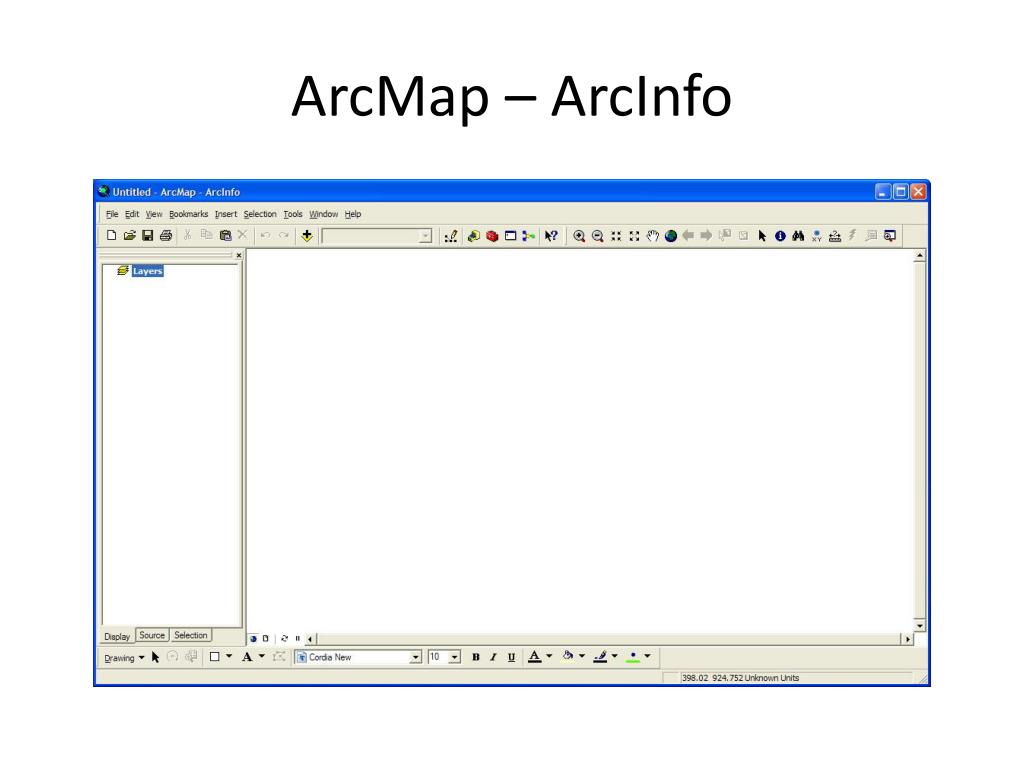Viewport: 1024px width, 768px height.
Task: Switch to the Display tab
Action: [118, 636]
